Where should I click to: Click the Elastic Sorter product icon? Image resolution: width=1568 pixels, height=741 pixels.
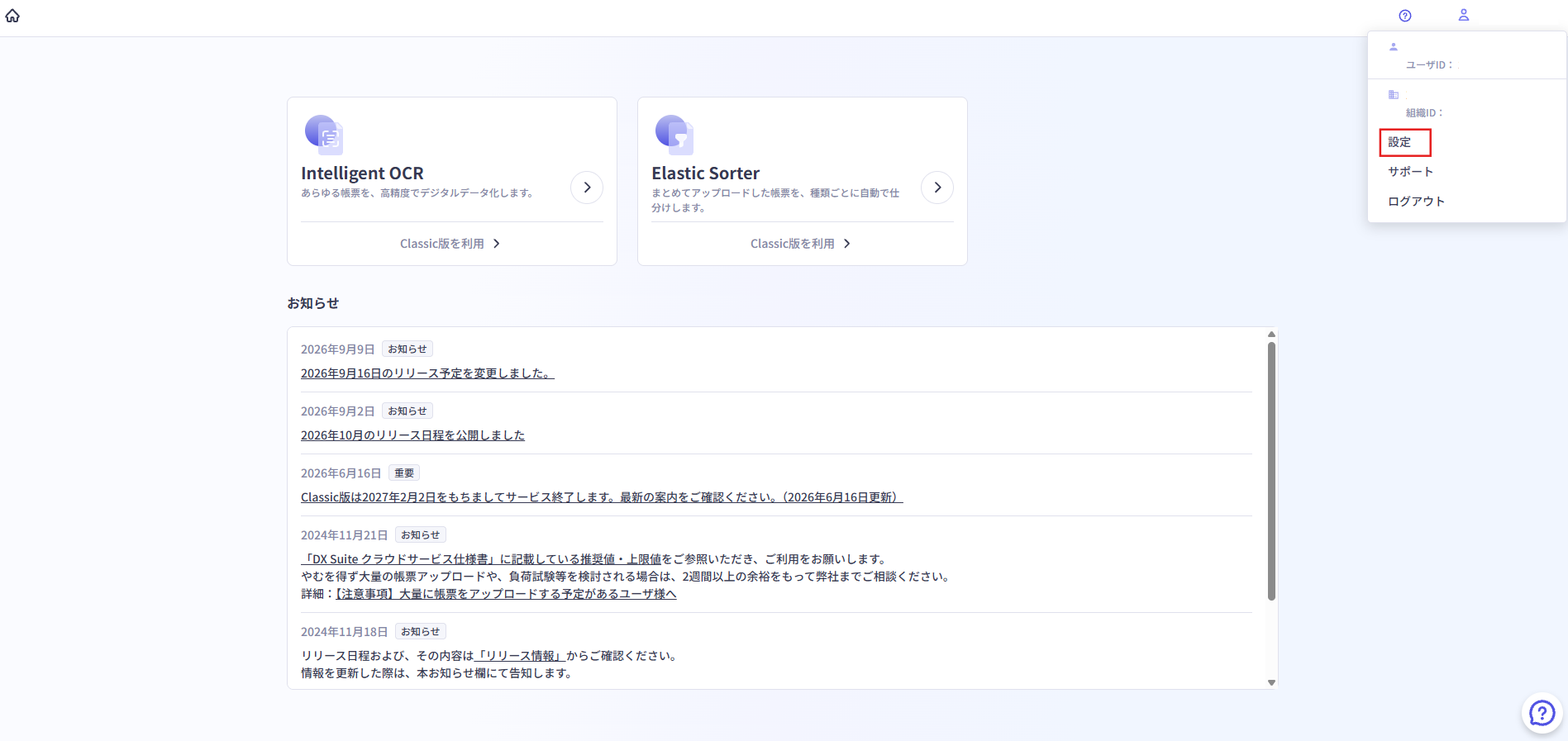pos(674,135)
